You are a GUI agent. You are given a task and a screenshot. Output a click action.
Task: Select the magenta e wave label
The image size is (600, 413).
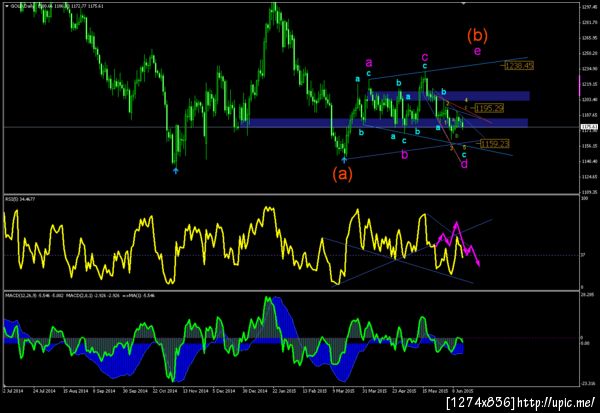pyautogui.click(x=477, y=51)
